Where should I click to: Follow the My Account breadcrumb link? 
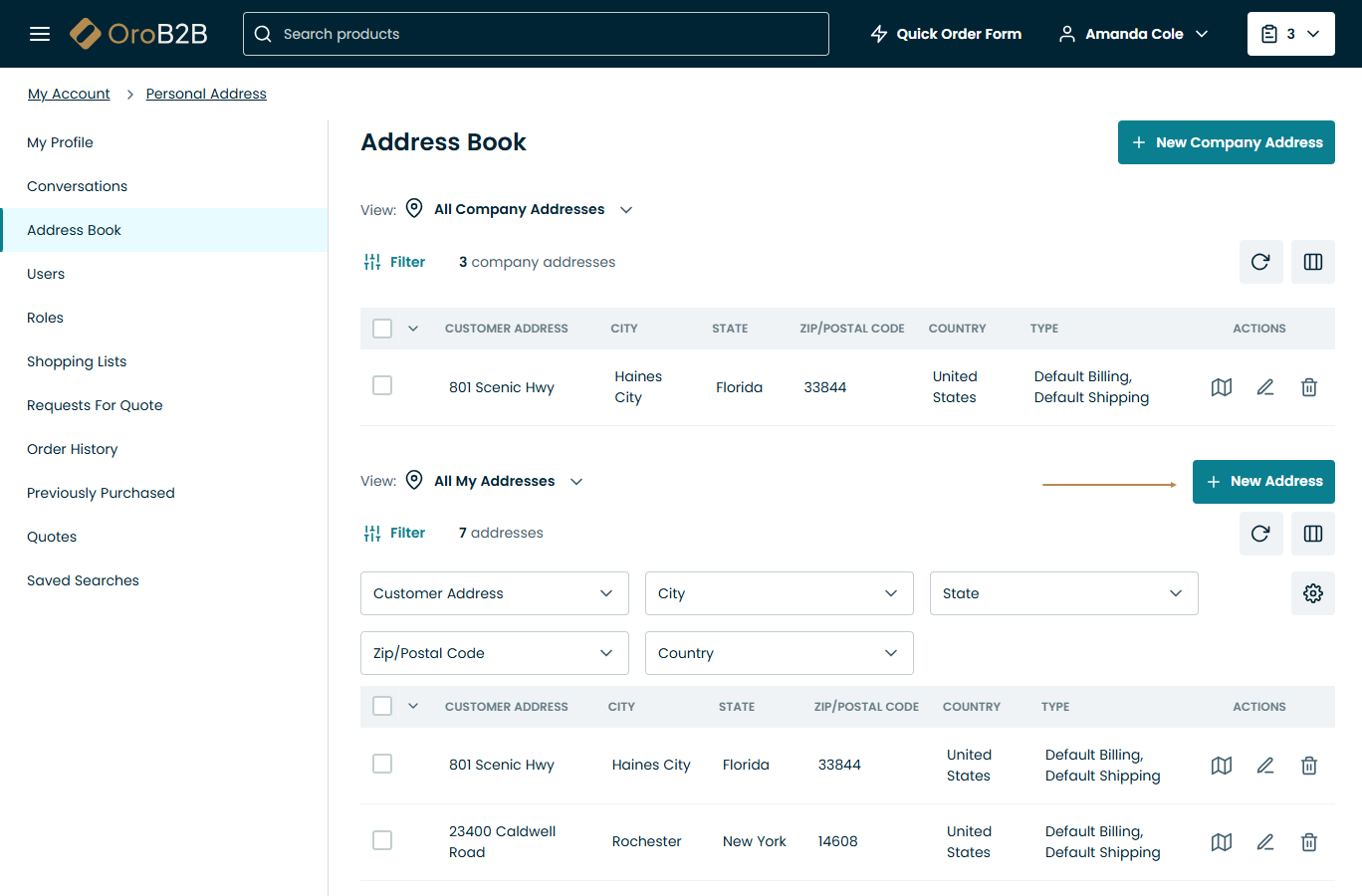point(69,94)
